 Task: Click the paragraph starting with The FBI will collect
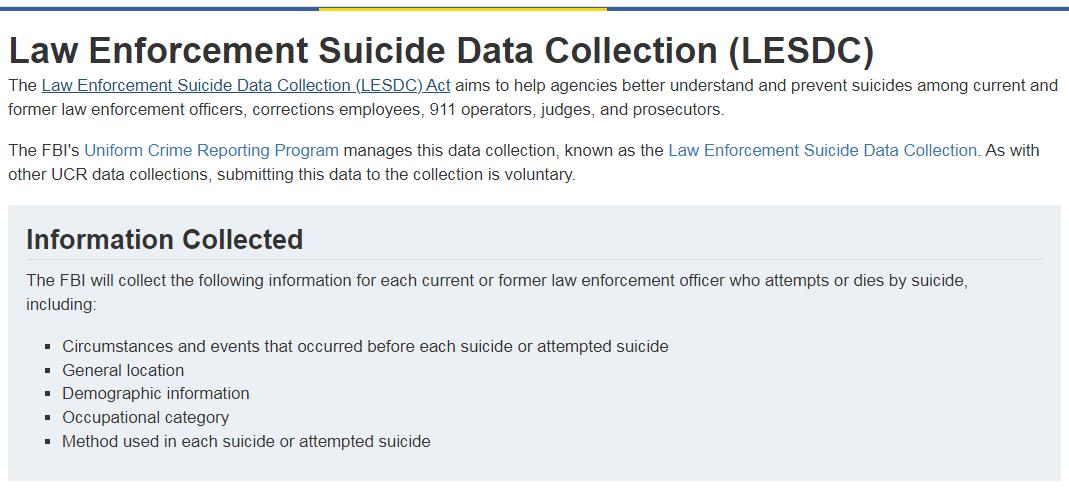pos(497,292)
